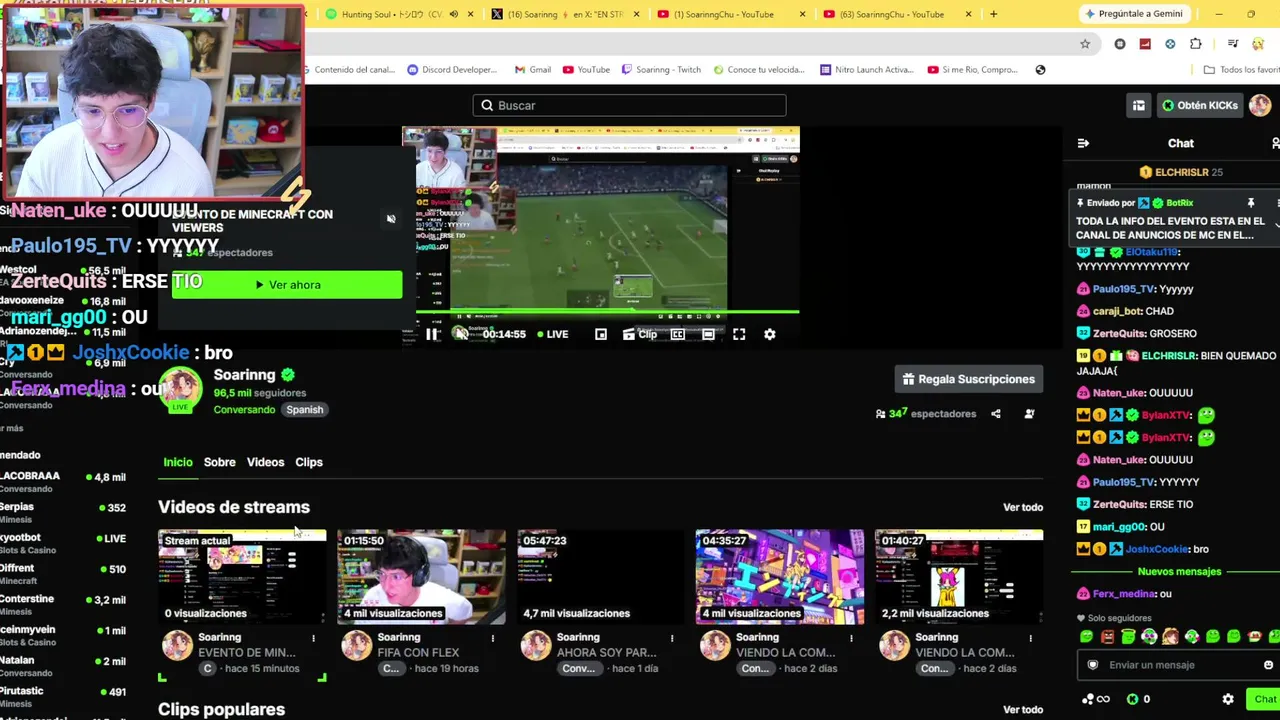Open options menu for FIFA CON FLEX video
The width and height of the screenshot is (1280, 720).
pos(492,638)
